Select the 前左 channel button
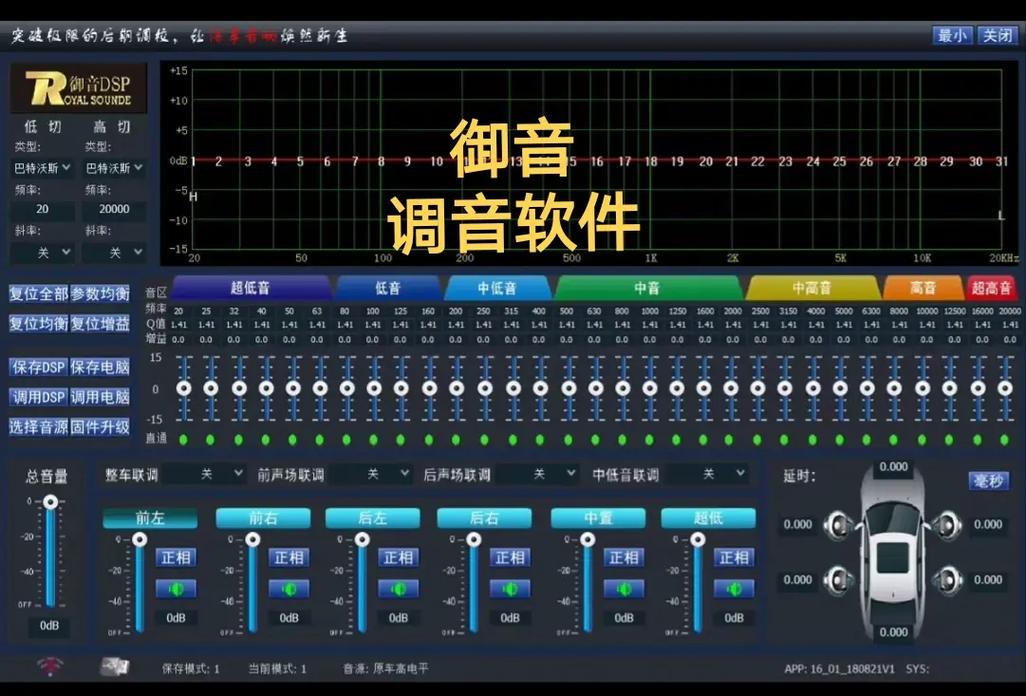This screenshot has height=696, width=1026. [150, 518]
